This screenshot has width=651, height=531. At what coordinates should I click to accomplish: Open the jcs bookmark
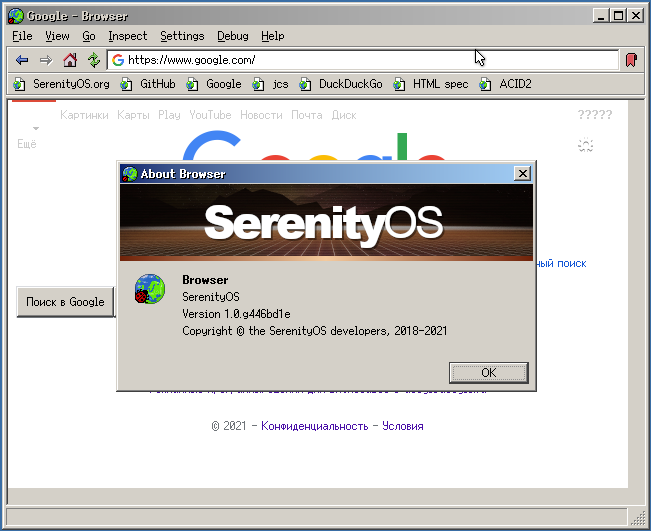[x=280, y=84]
